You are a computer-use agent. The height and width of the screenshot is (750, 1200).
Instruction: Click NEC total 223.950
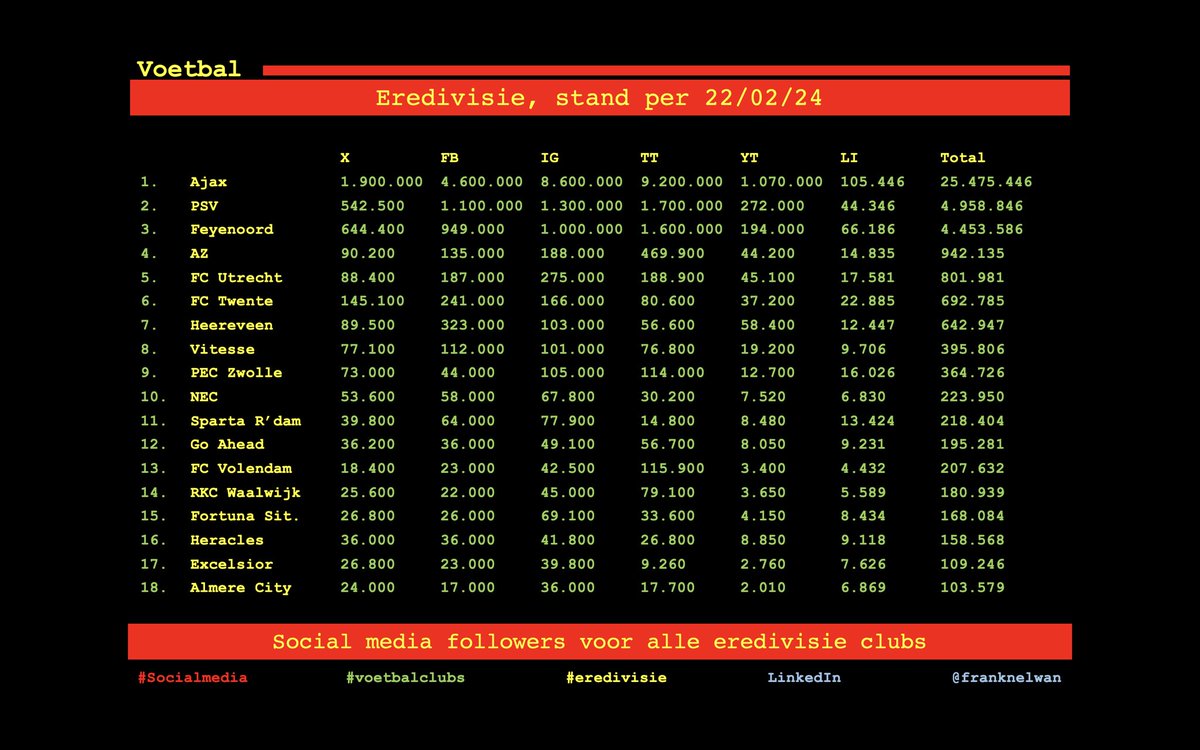972,397
